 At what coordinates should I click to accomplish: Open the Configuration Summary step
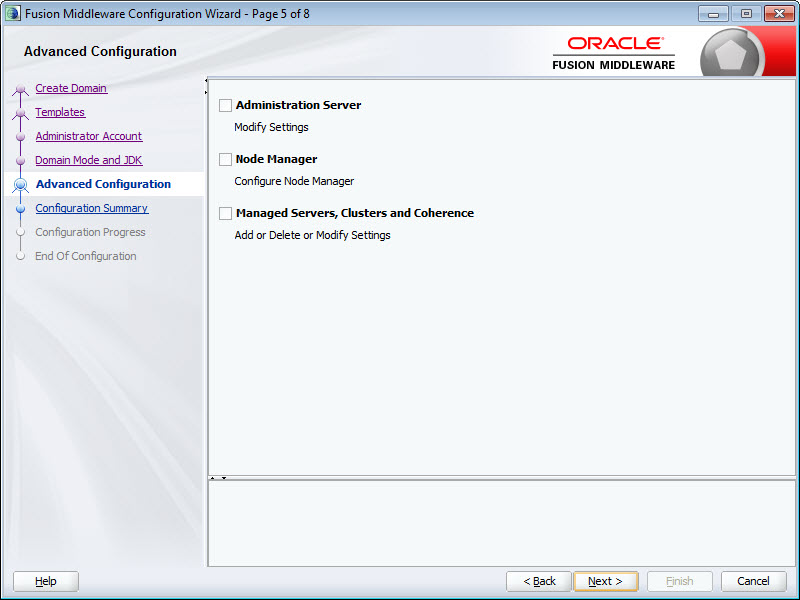click(x=91, y=208)
